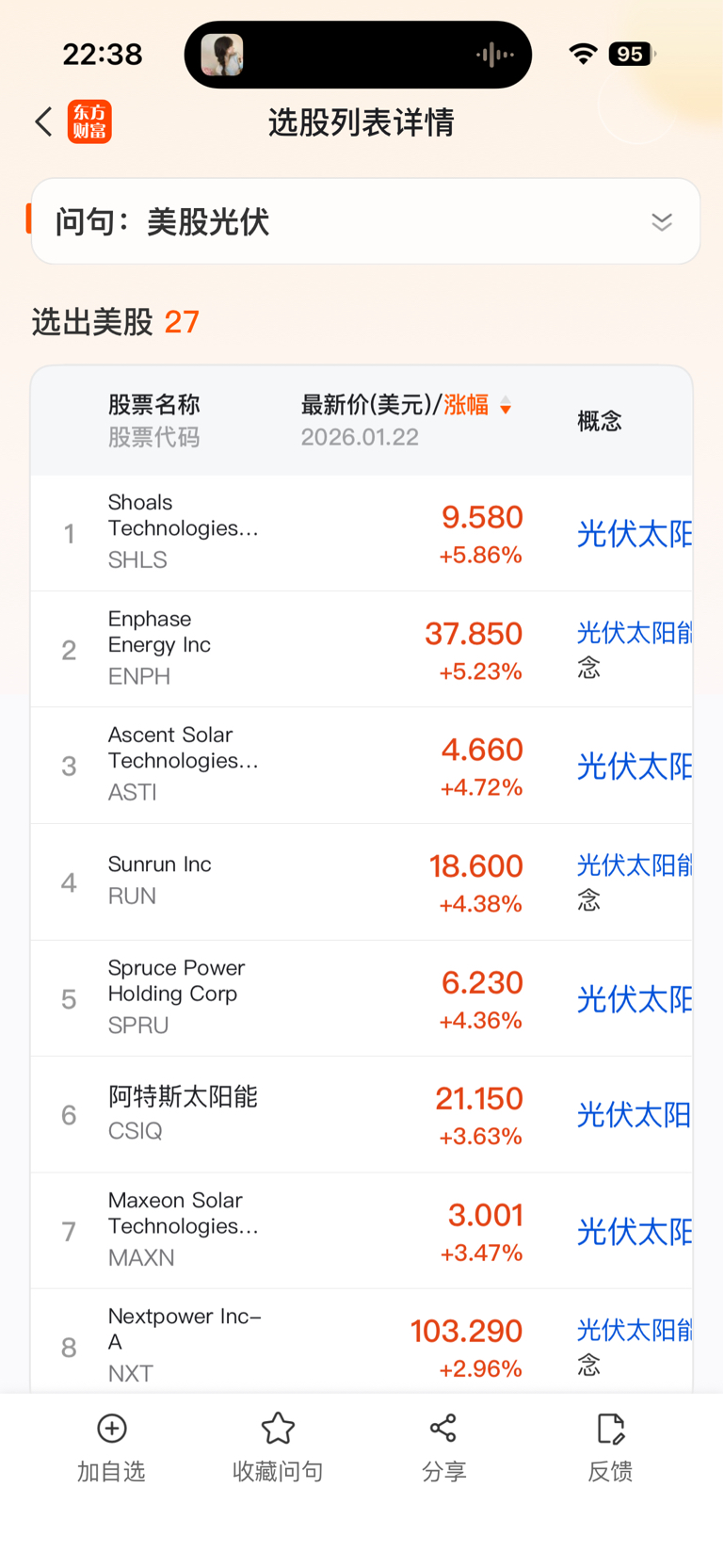The width and height of the screenshot is (724, 1568).
Task: Tap the 东方财富 logo icon
Action: pyautogui.click(x=89, y=121)
